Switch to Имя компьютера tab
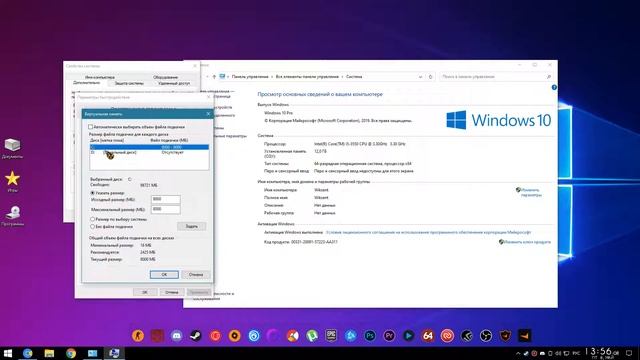The width and height of the screenshot is (640, 360). tap(100, 77)
